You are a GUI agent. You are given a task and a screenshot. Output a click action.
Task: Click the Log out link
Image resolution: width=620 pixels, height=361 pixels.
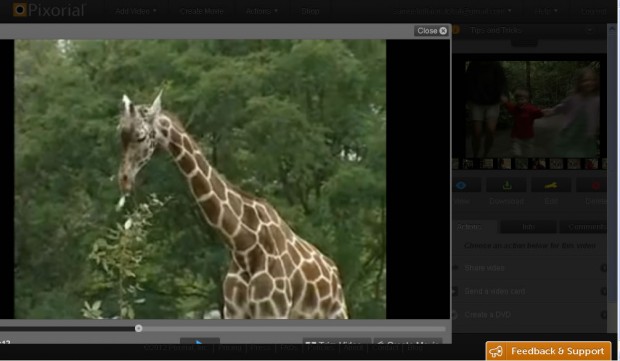(594, 11)
